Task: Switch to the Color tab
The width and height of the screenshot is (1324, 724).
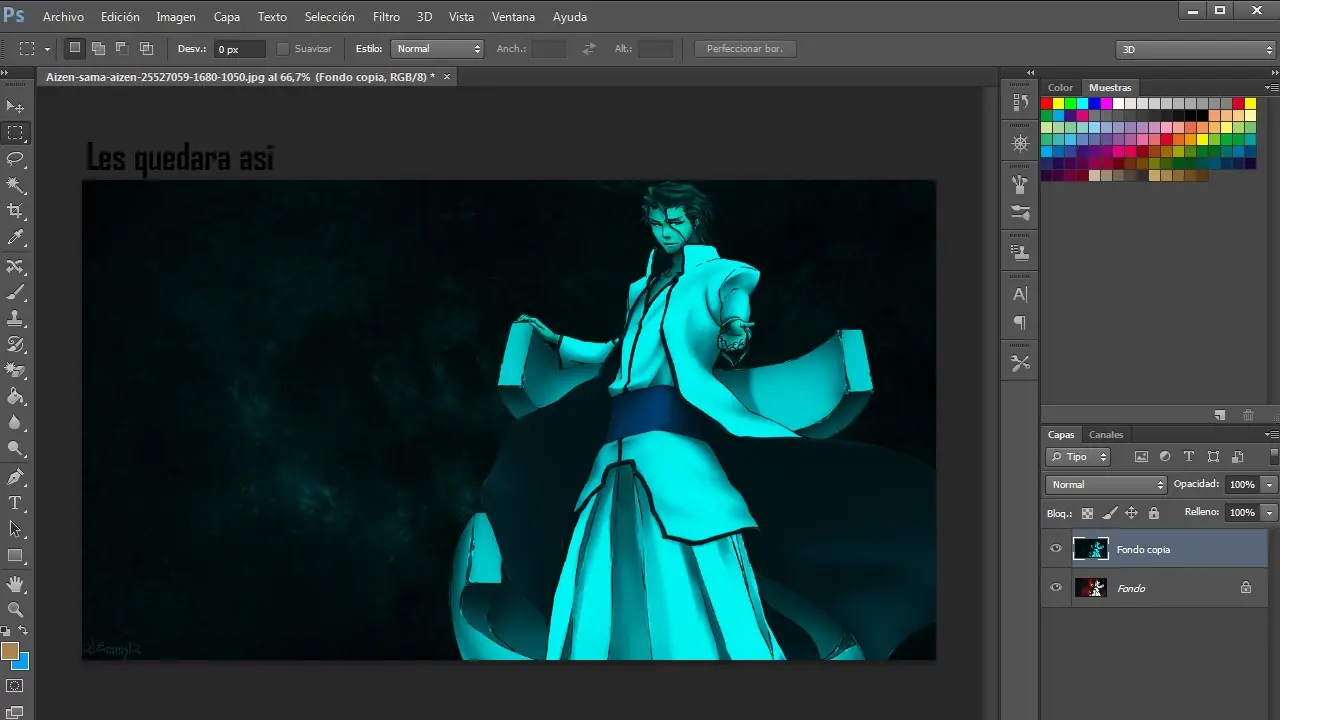Action: 1060,88
